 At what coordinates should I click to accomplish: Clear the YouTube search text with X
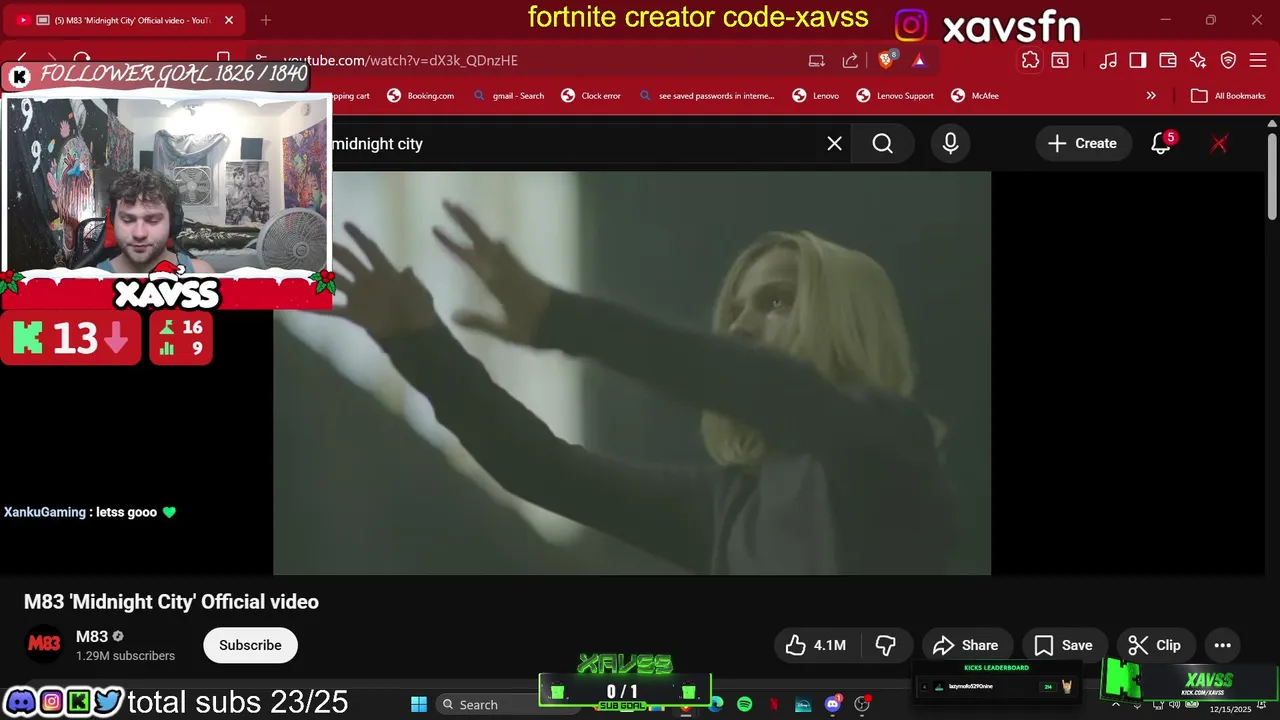tap(835, 144)
